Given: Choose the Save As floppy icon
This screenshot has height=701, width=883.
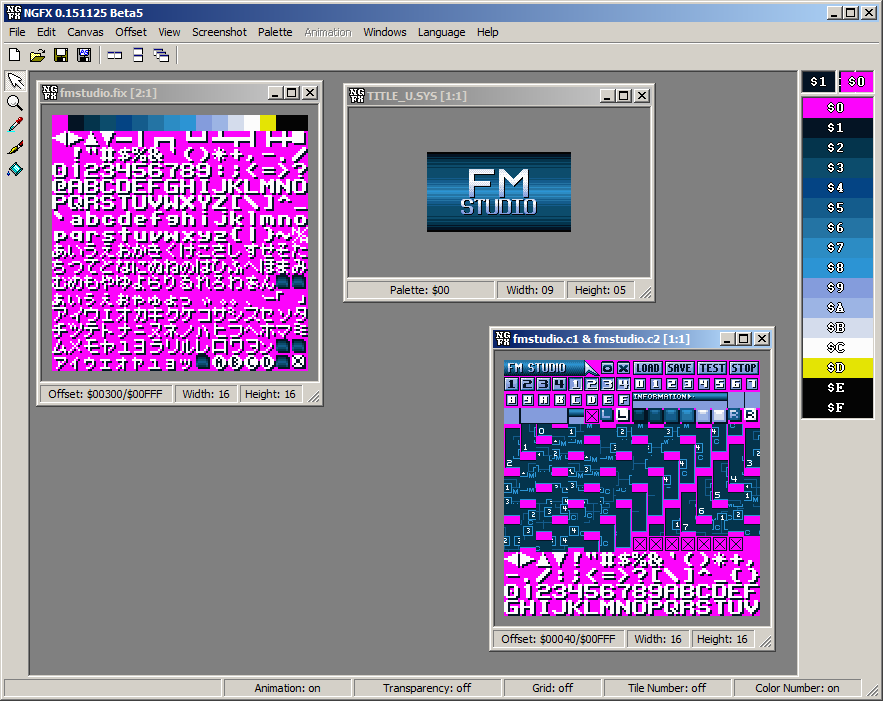Looking at the screenshot, I should coord(84,55).
